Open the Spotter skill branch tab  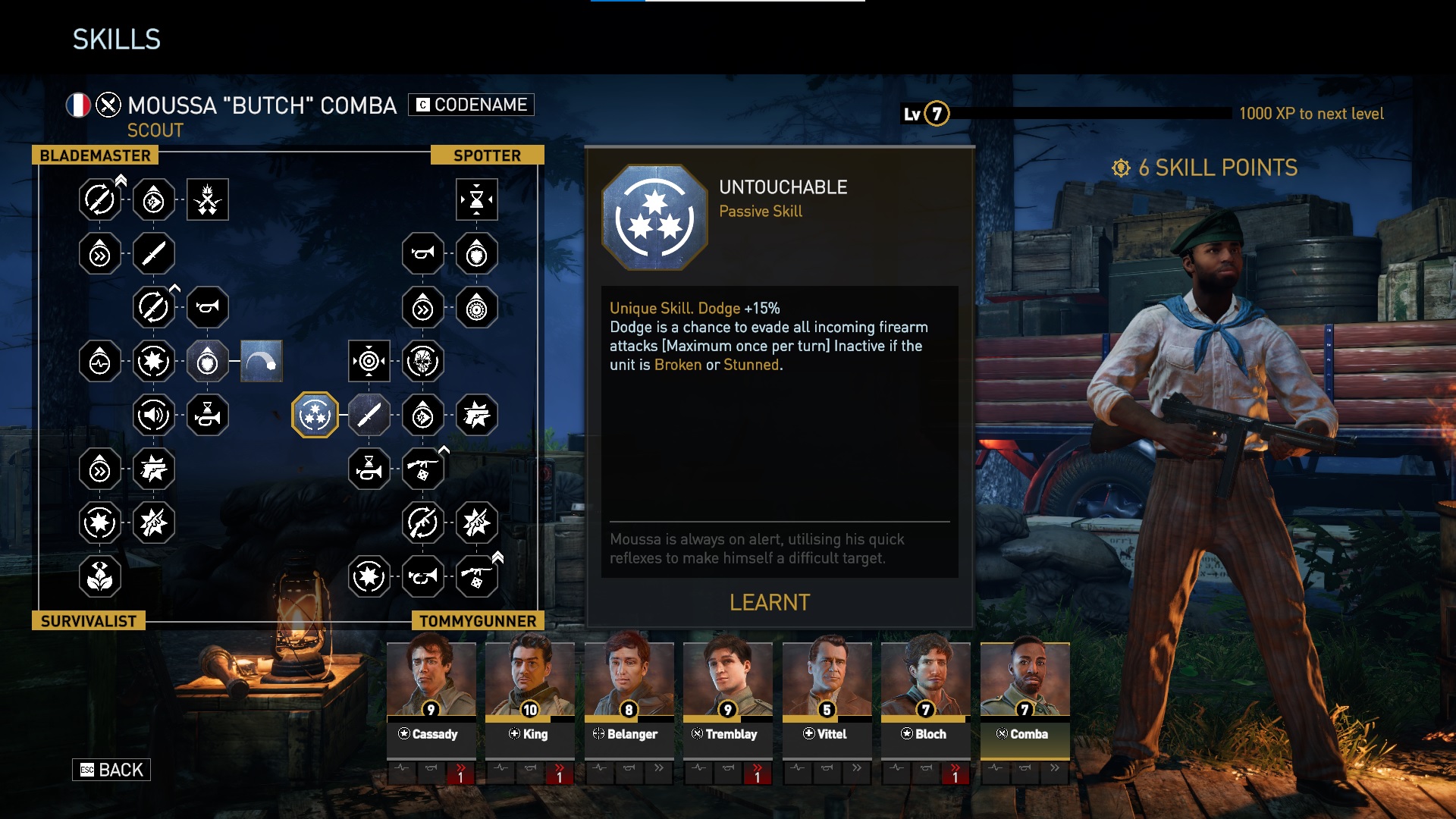[x=487, y=155]
